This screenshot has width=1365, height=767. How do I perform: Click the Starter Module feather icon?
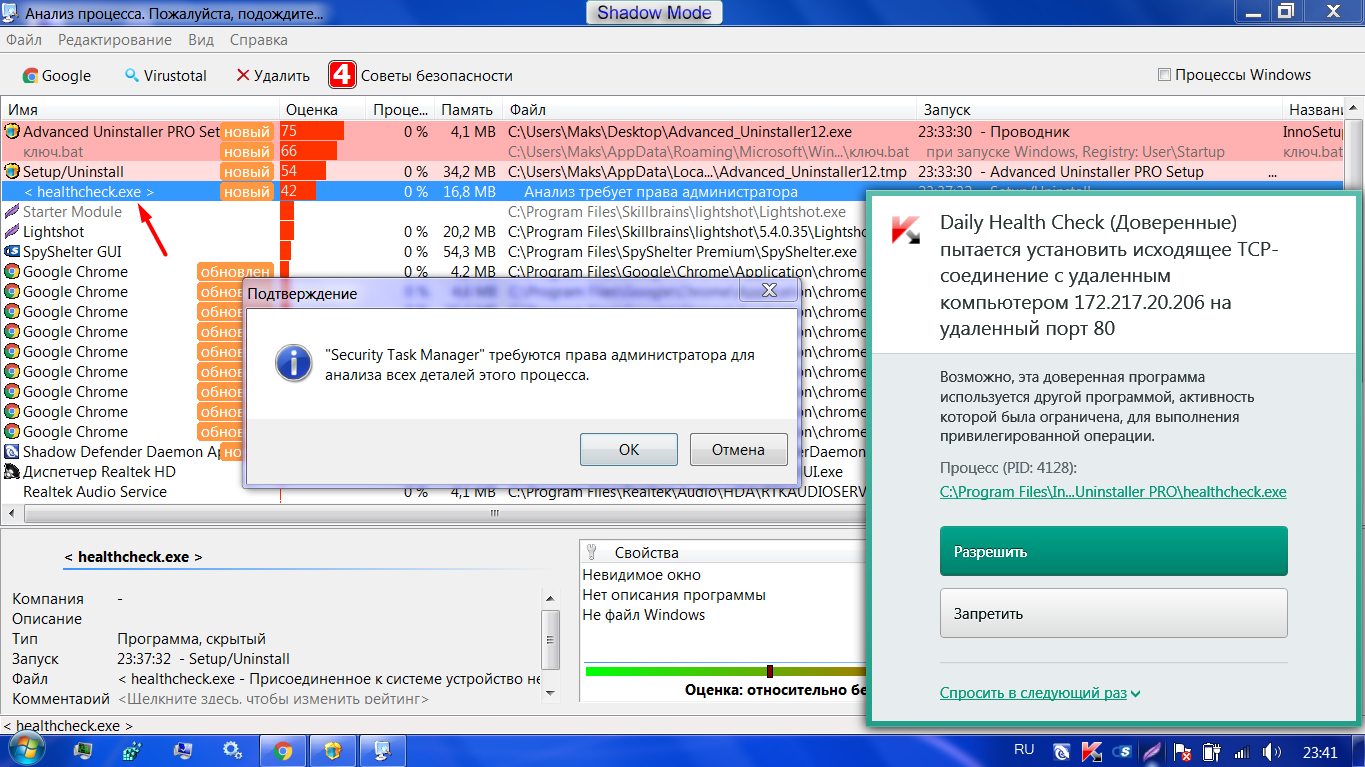pyautogui.click(x=12, y=211)
